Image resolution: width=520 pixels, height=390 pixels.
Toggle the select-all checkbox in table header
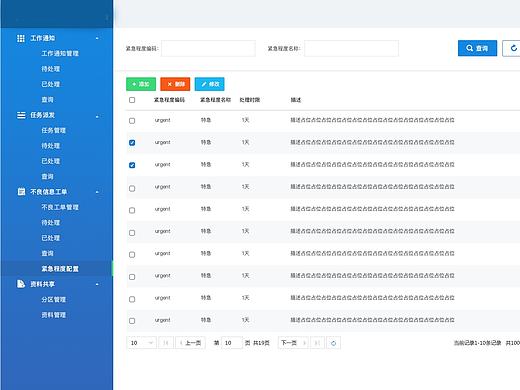point(132,100)
